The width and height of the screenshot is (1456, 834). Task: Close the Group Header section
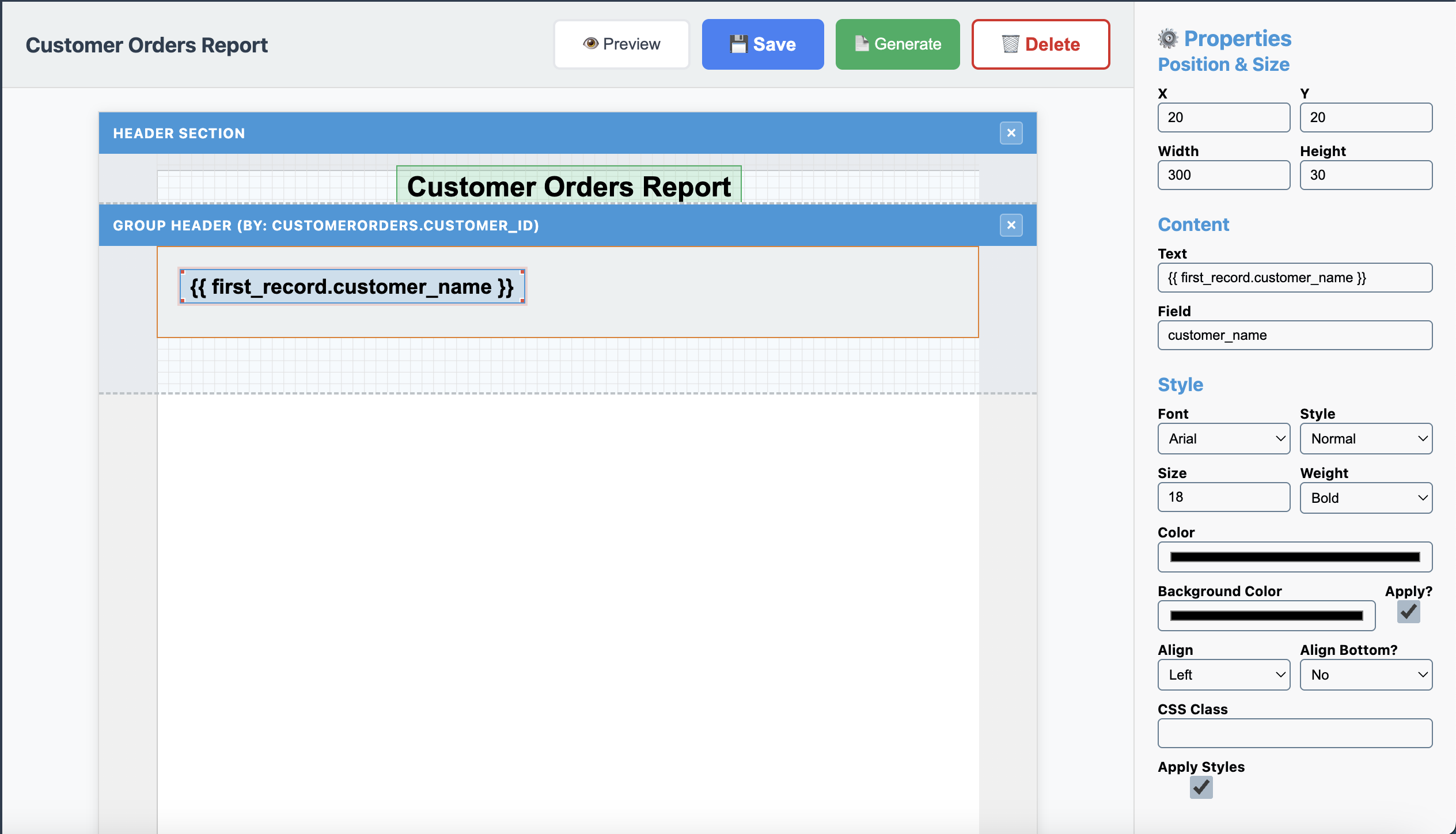pos(1011,225)
